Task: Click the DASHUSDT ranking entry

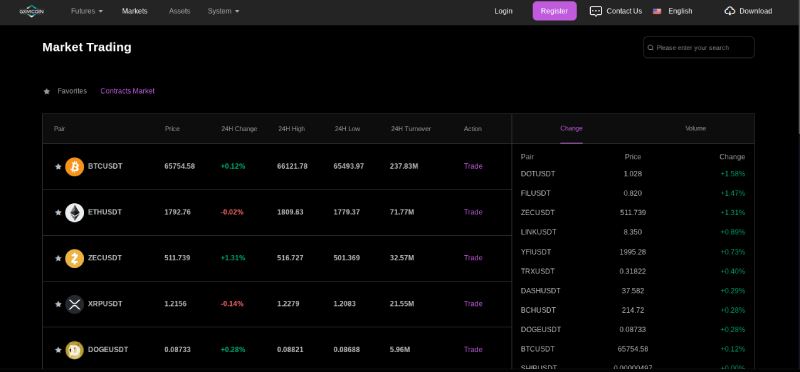Action: click(x=633, y=291)
